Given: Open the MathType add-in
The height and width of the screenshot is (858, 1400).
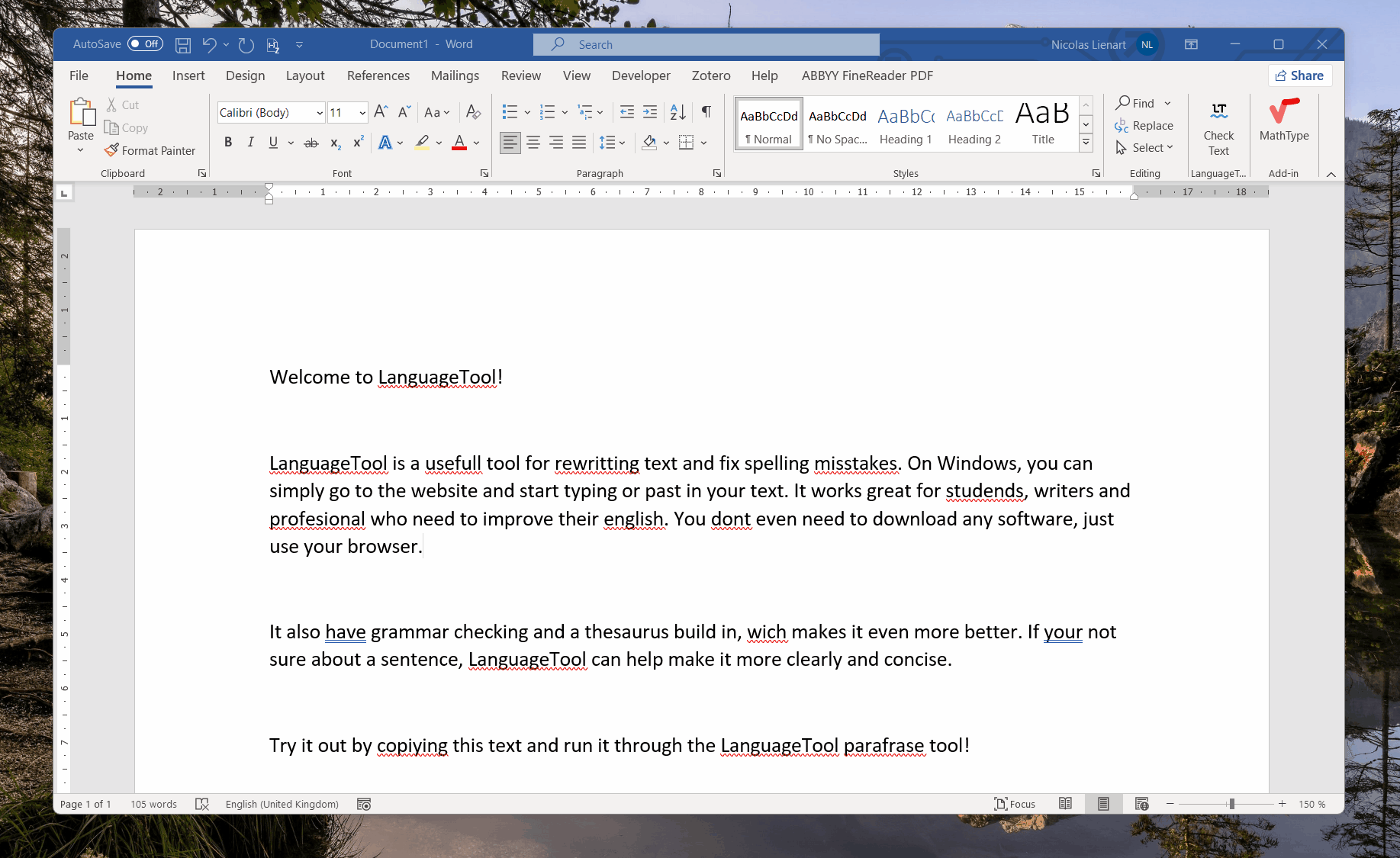Looking at the screenshot, I should [1284, 121].
